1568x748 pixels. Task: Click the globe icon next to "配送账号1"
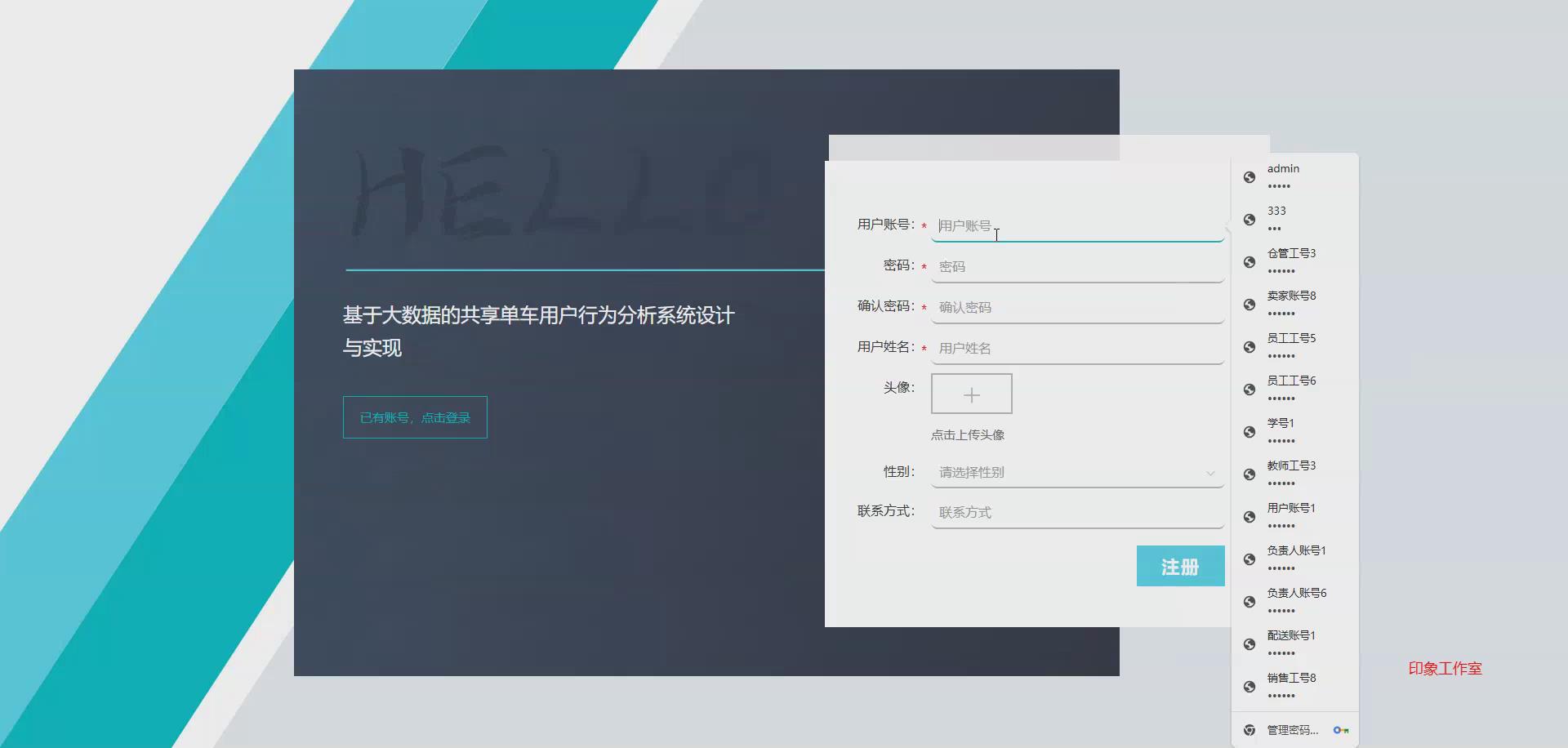[1249, 644]
